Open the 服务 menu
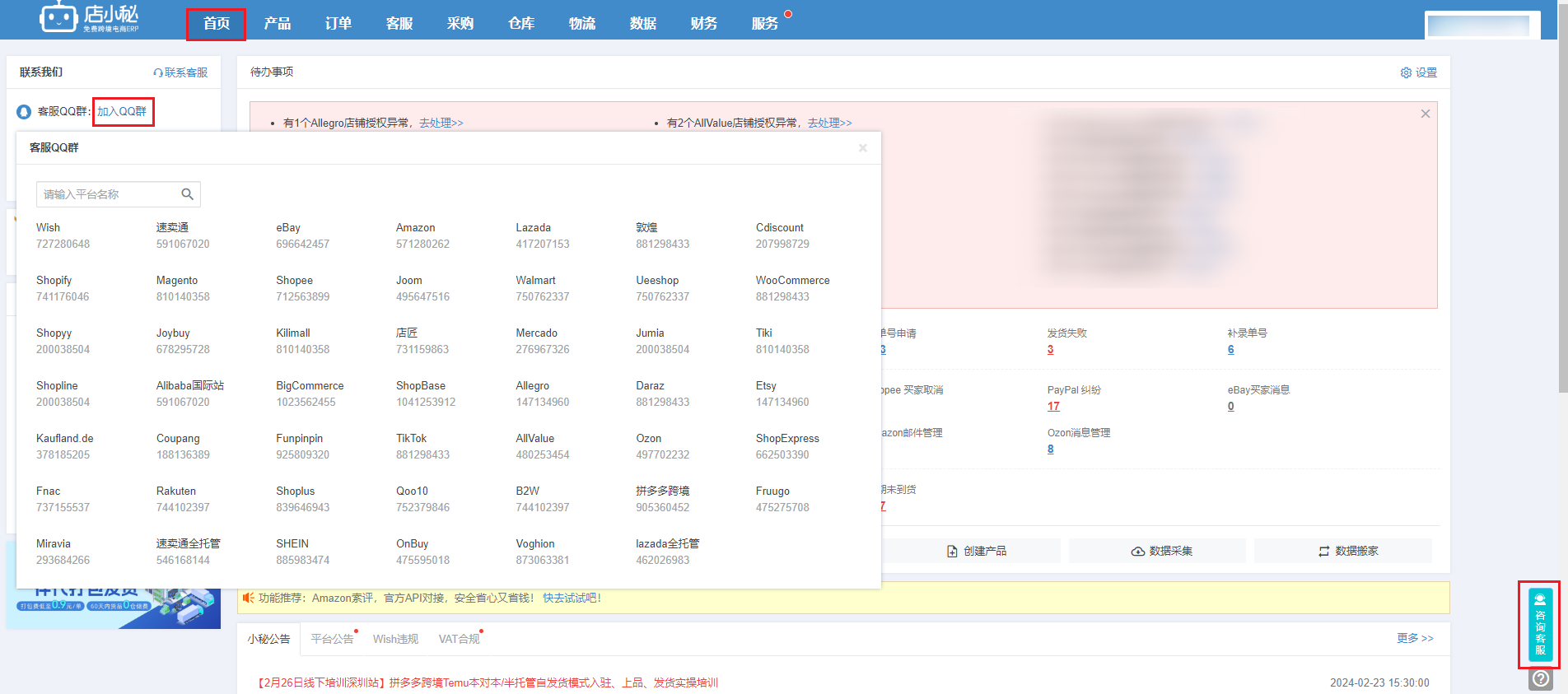1568x694 pixels. tap(765, 24)
